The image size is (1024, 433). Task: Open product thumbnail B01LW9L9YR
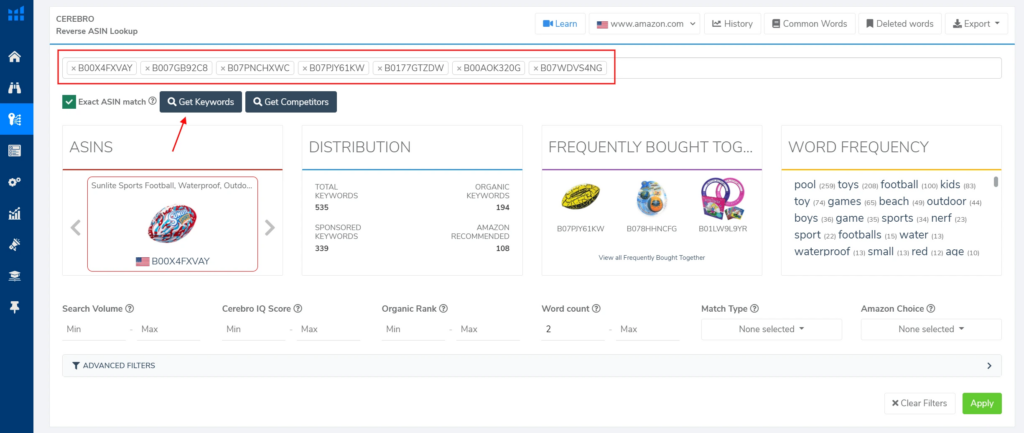click(x=722, y=199)
